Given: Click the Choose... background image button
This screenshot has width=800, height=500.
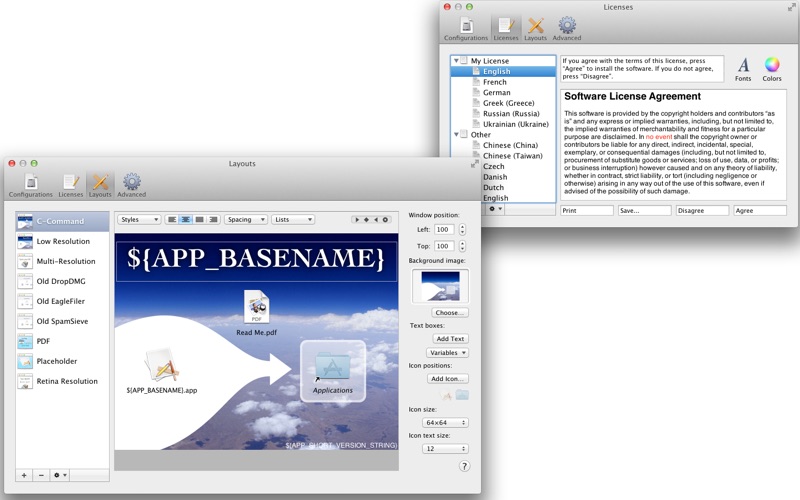Looking at the screenshot, I should tap(449, 313).
